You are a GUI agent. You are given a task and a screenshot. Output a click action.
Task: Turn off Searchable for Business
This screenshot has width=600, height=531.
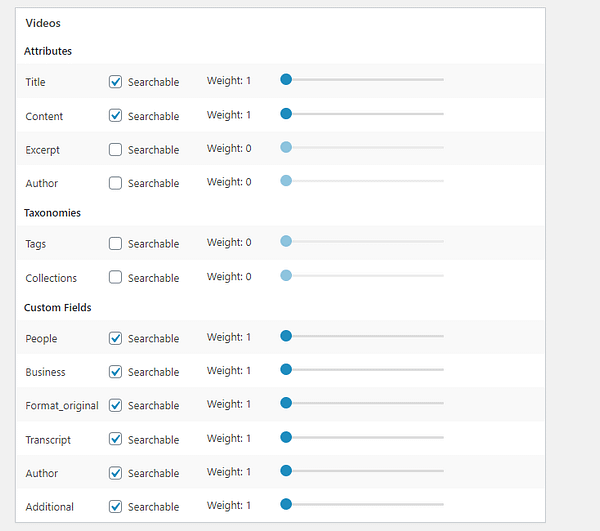(x=115, y=372)
